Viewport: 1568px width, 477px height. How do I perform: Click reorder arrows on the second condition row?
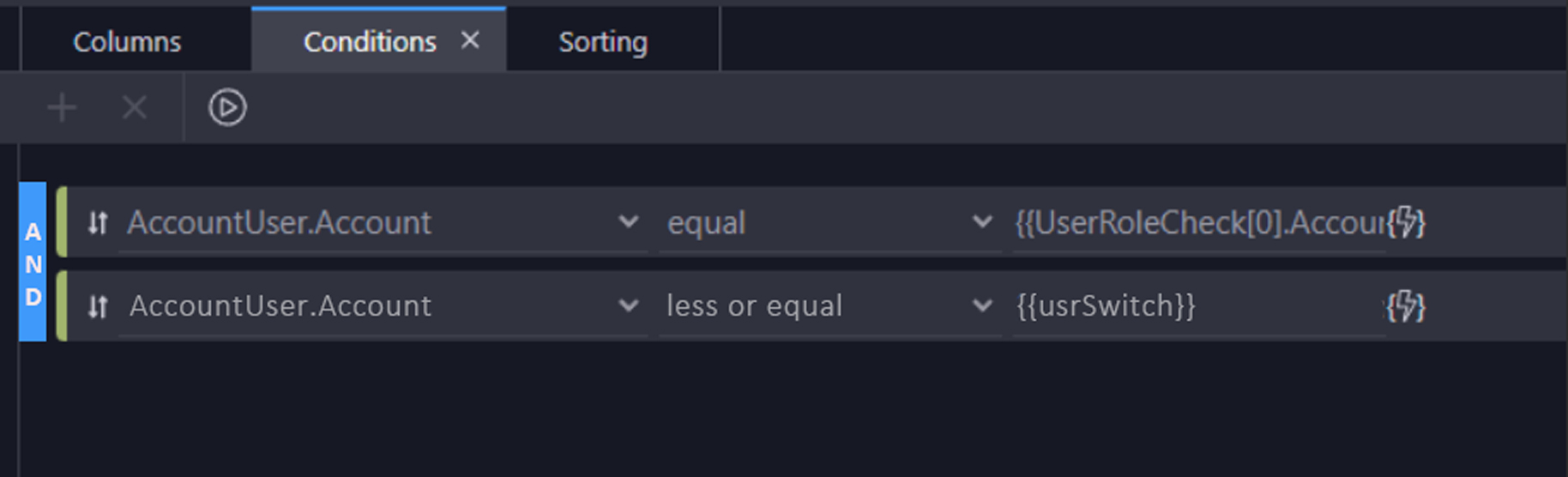point(98,306)
